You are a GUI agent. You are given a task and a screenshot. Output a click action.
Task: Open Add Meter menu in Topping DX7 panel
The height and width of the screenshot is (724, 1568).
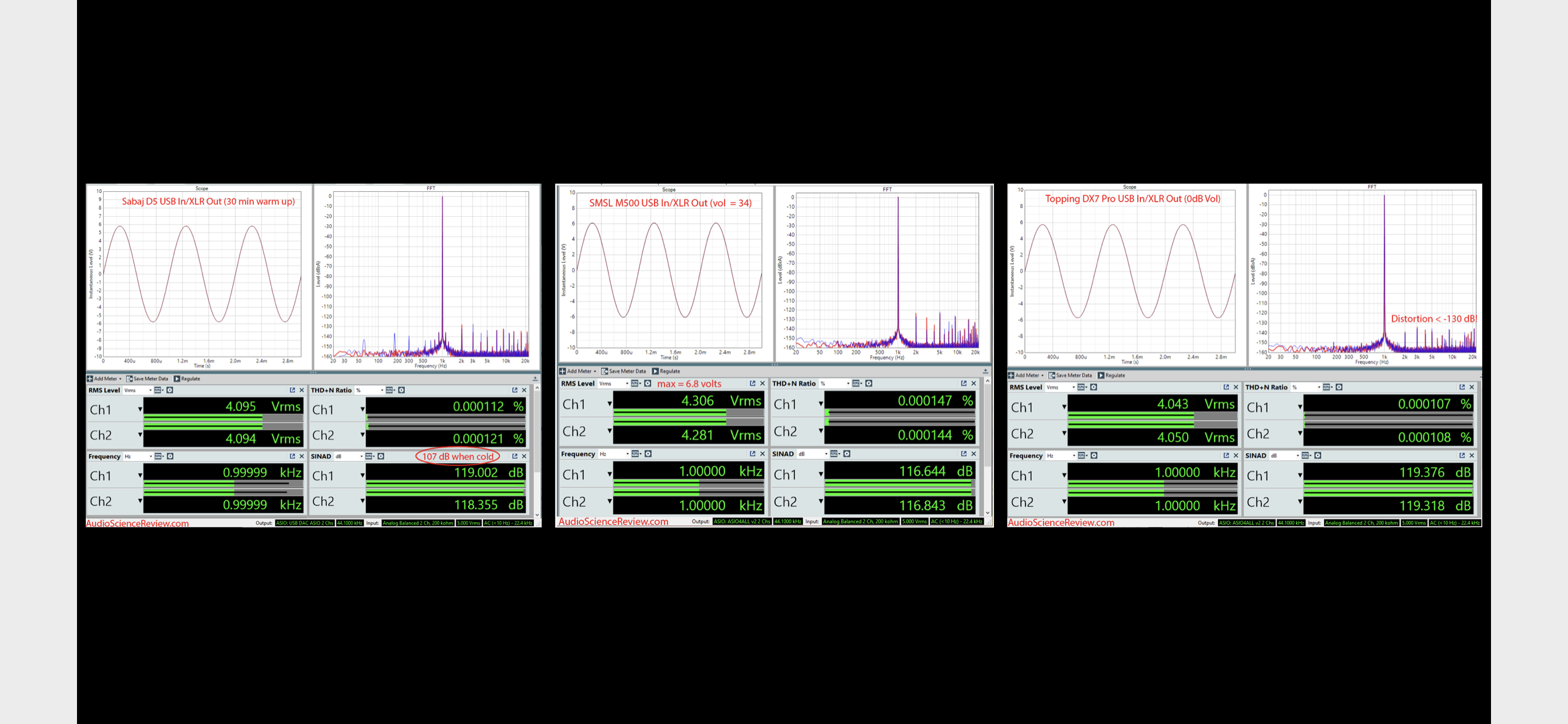click(x=1025, y=375)
